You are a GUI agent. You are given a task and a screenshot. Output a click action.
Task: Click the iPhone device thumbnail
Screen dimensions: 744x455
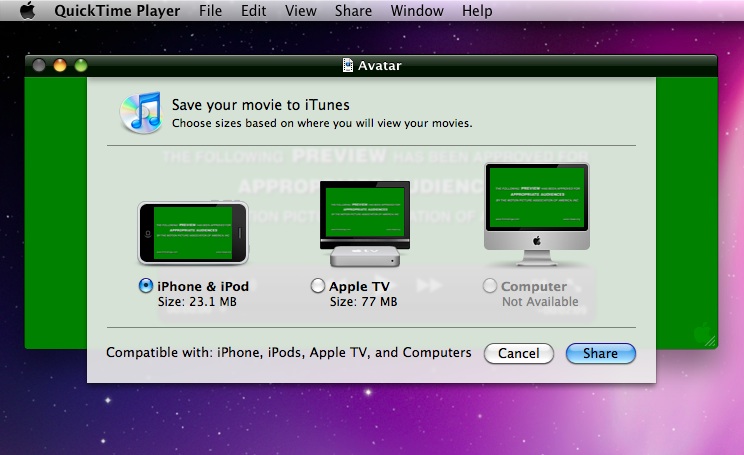point(193,232)
